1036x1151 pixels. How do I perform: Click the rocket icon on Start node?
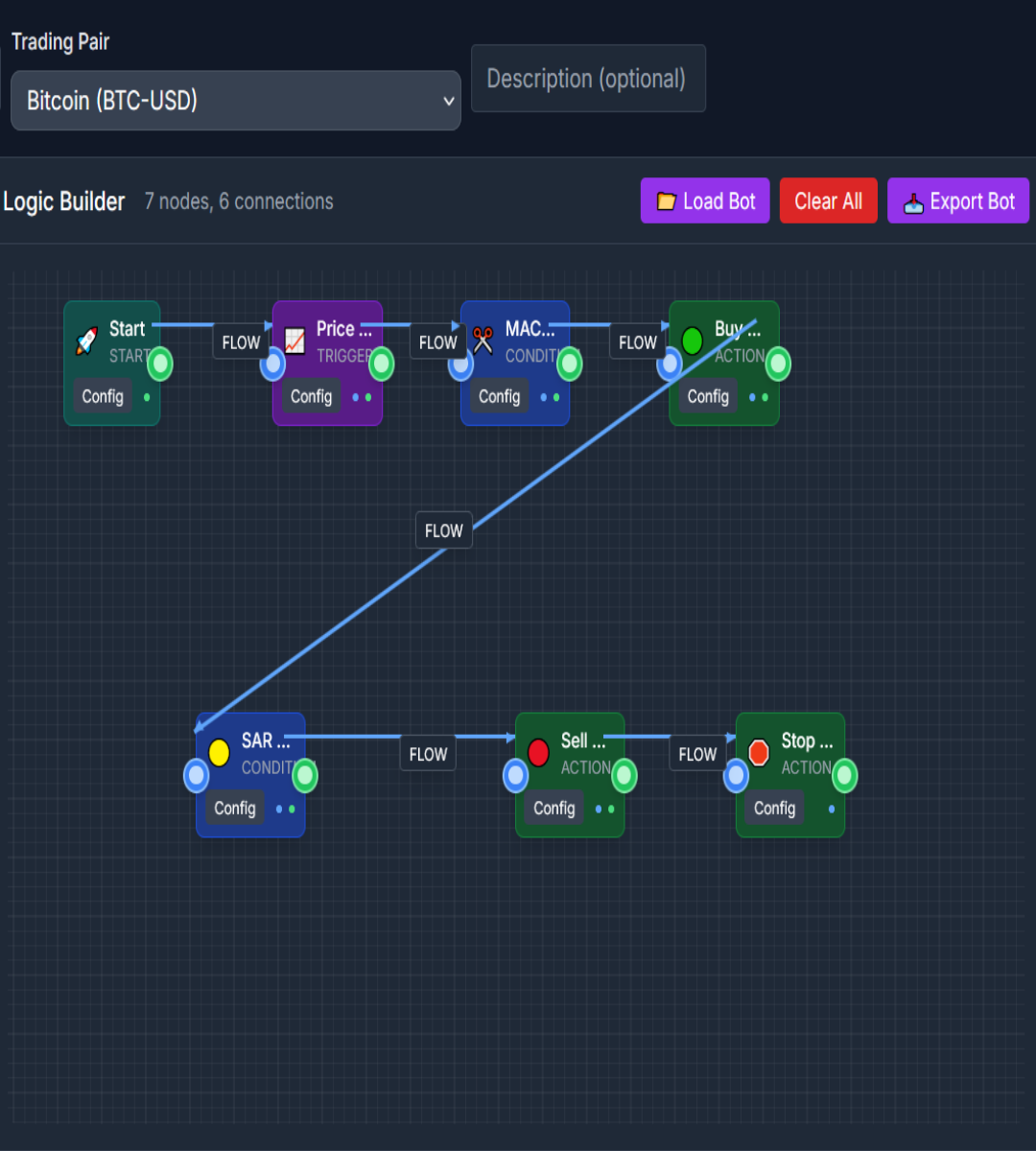tap(86, 341)
